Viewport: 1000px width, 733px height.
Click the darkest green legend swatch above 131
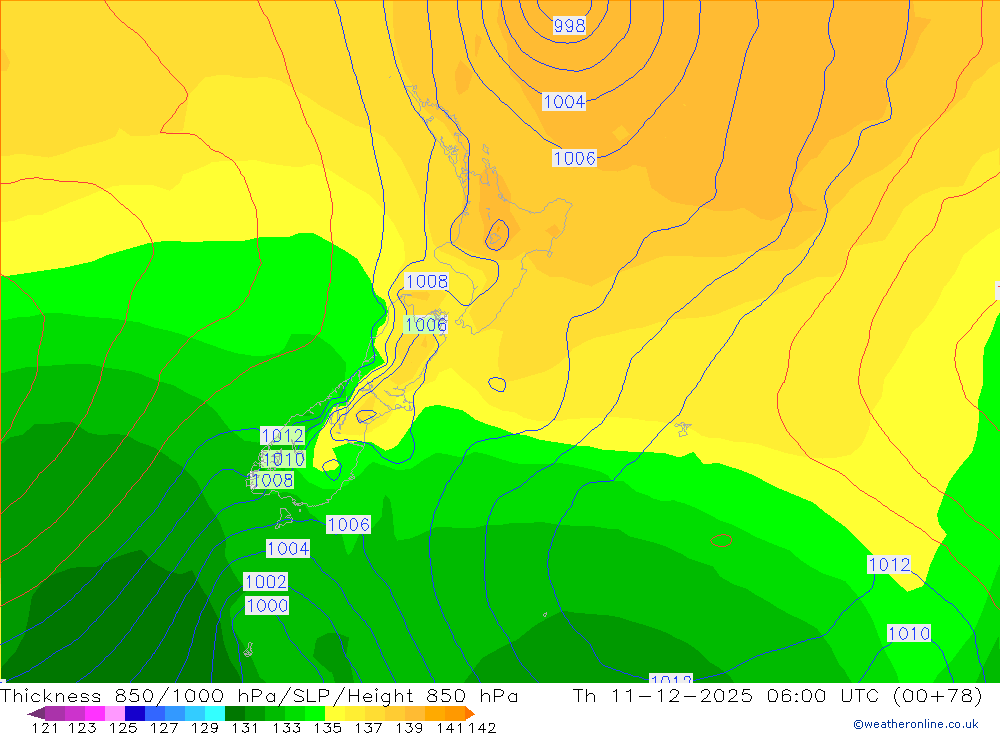click(235, 713)
